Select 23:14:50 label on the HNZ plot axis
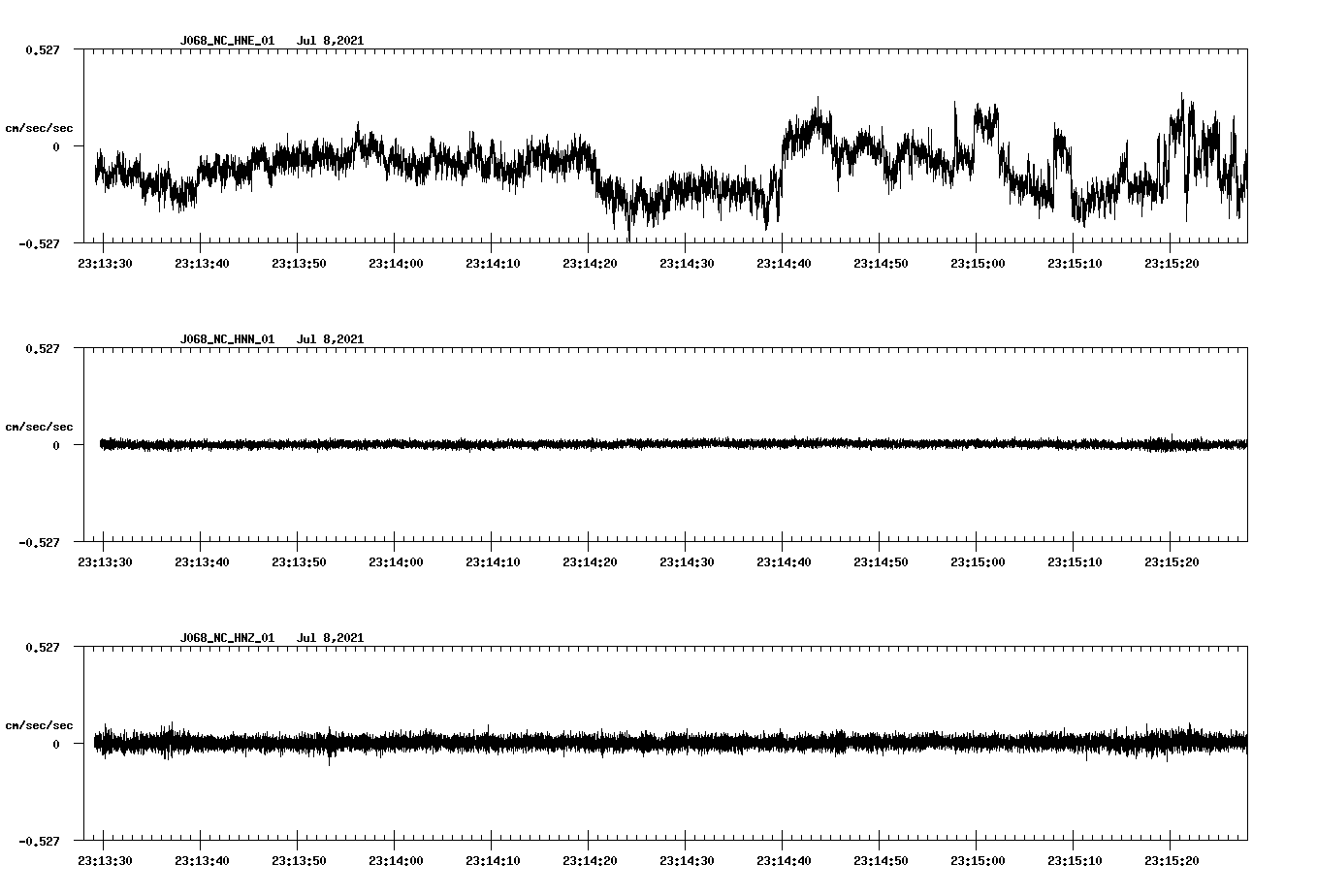Screen dimensions: 1317x896 (880, 860)
